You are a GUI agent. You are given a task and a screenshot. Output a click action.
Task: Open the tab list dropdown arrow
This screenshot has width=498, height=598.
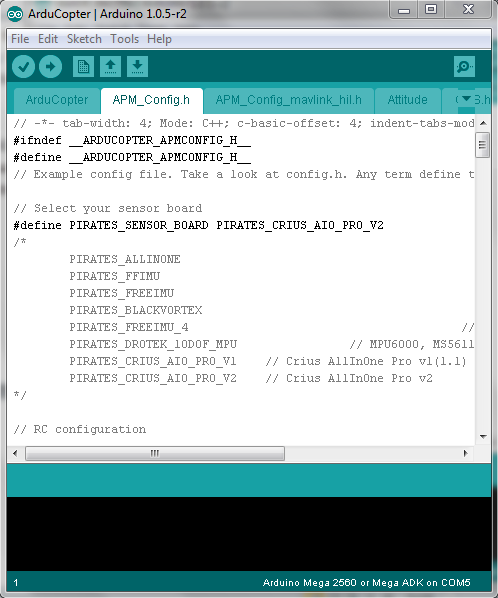point(466,99)
